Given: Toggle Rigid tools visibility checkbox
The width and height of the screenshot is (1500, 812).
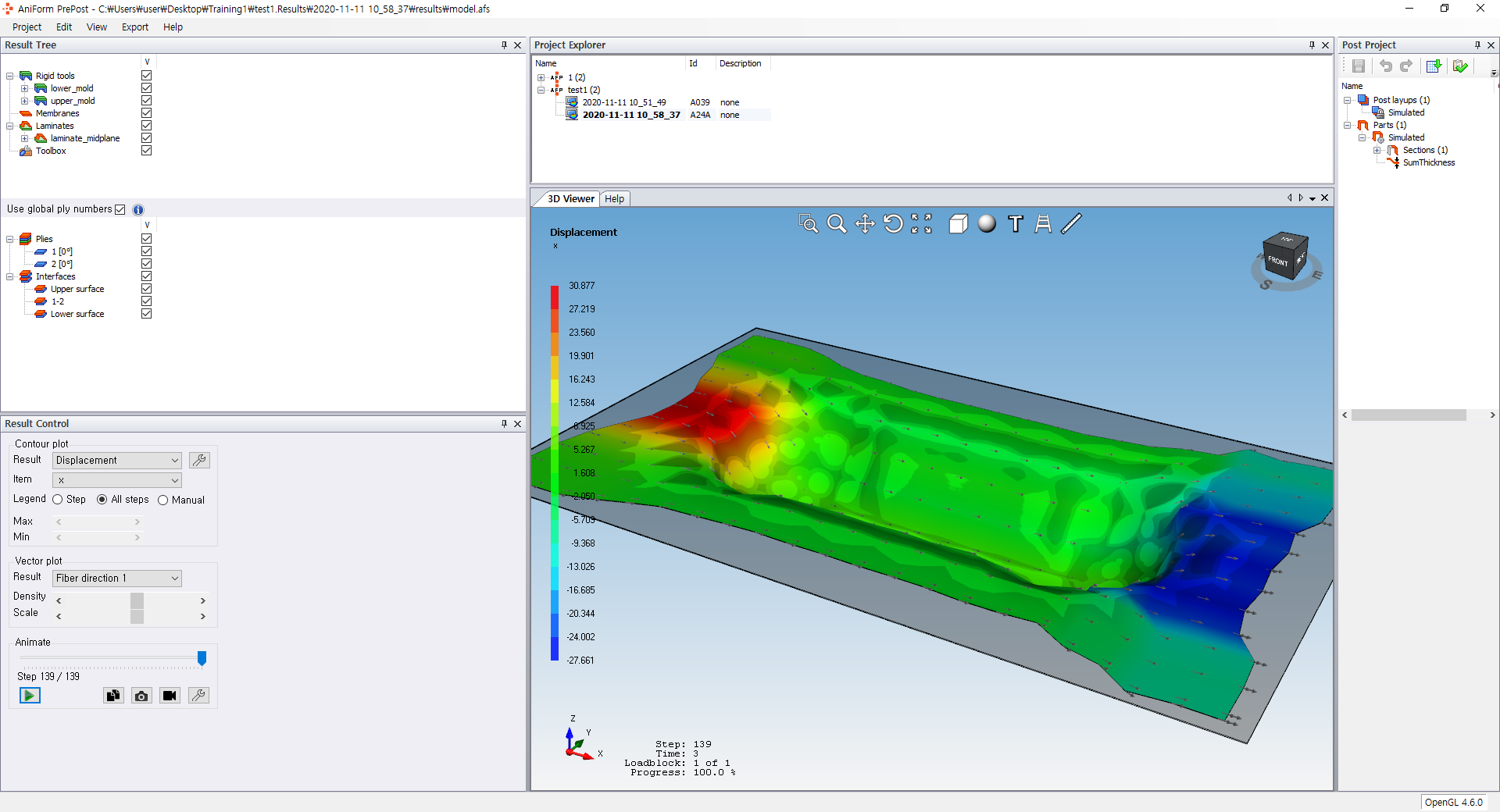Looking at the screenshot, I should pyautogui.click(x=146, y=76).
